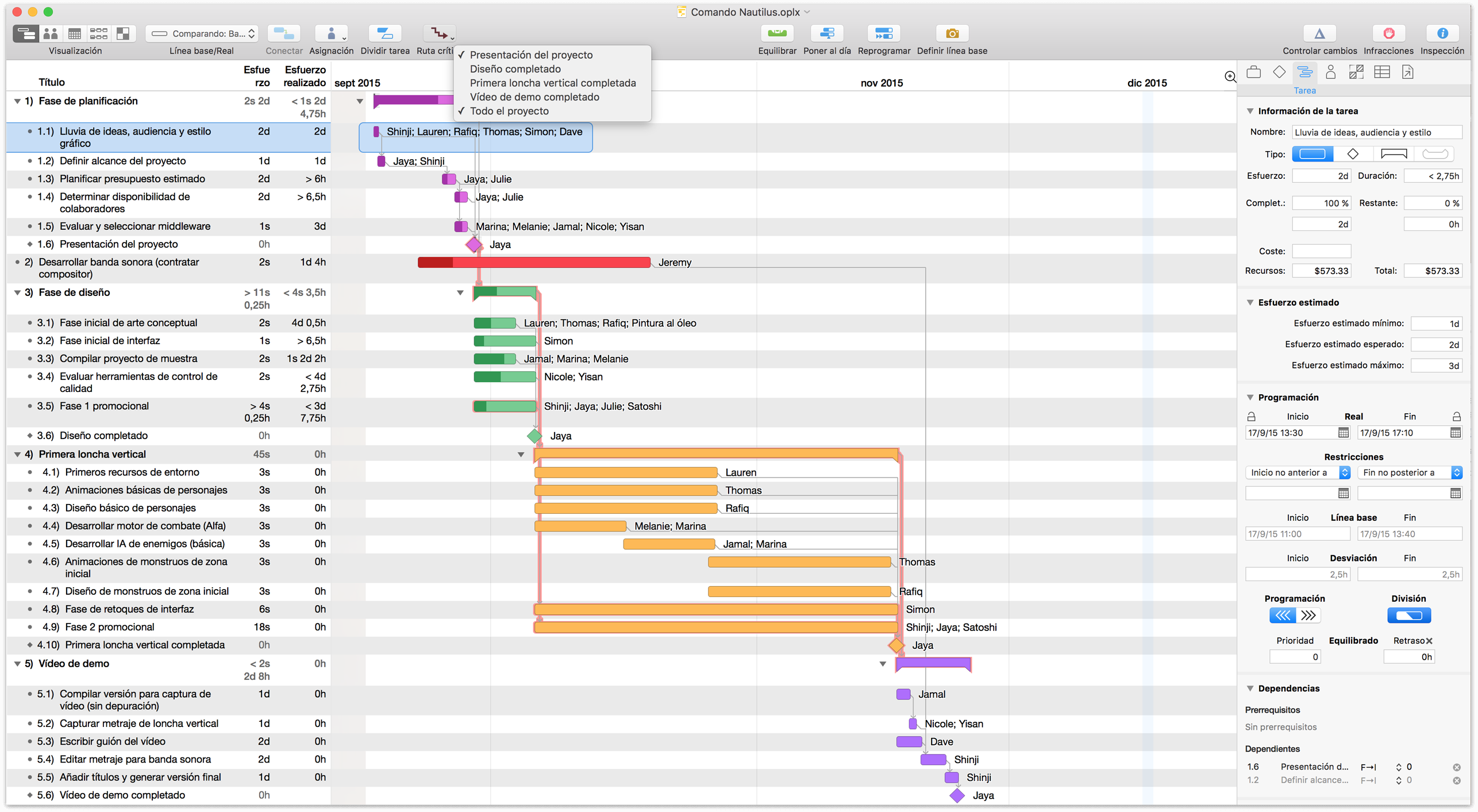The image size is (1478, 812).
Task: Click the Controlar cambios icon
Action: (1319, 34)
